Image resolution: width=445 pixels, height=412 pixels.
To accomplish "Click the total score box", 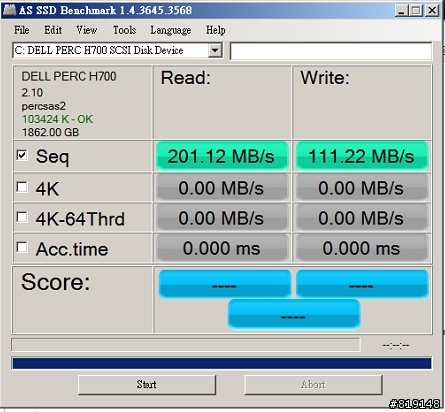I will coord(294,314).
